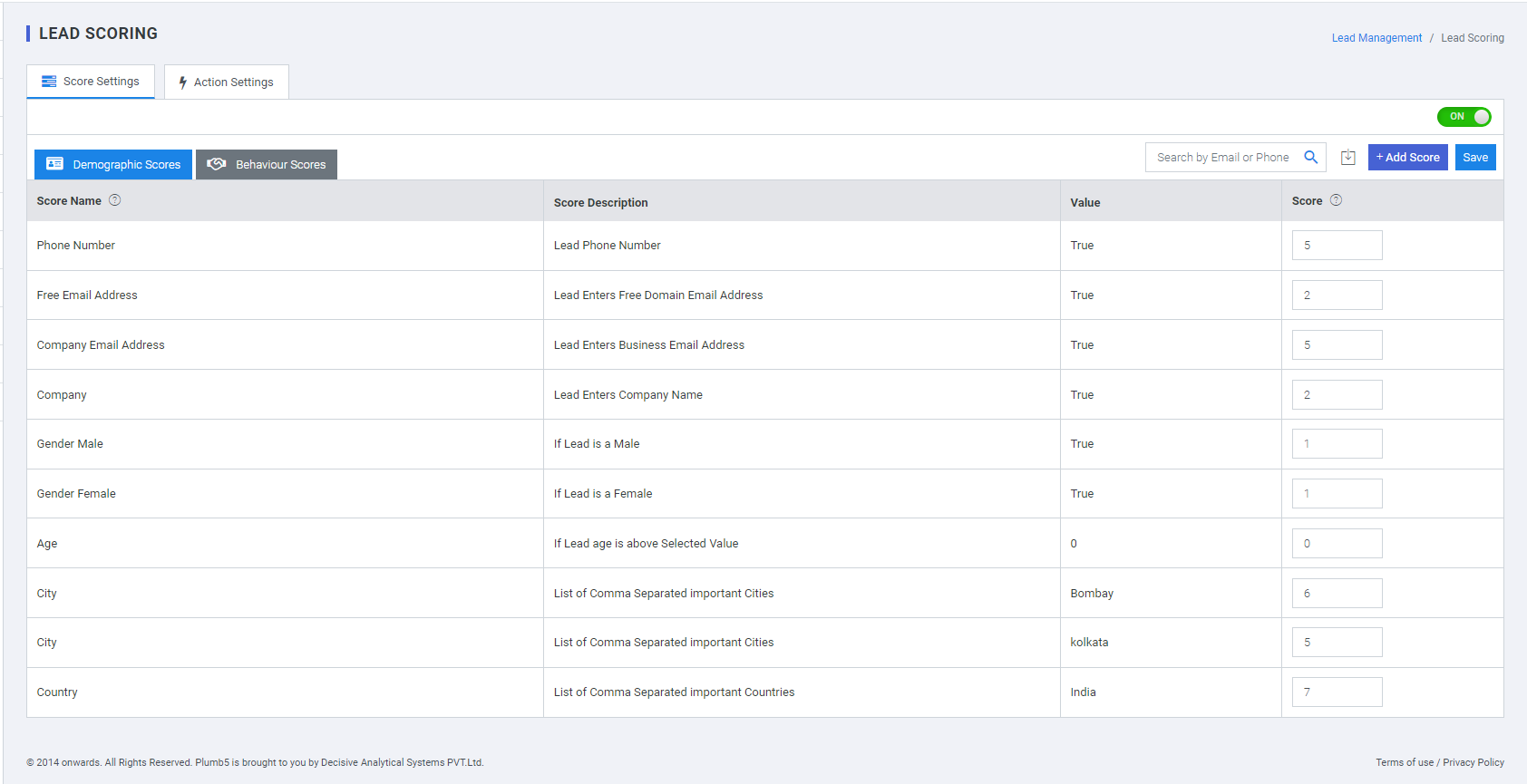Open the Terms of use link
The image size is (1527, 784).
point(1404,762)
